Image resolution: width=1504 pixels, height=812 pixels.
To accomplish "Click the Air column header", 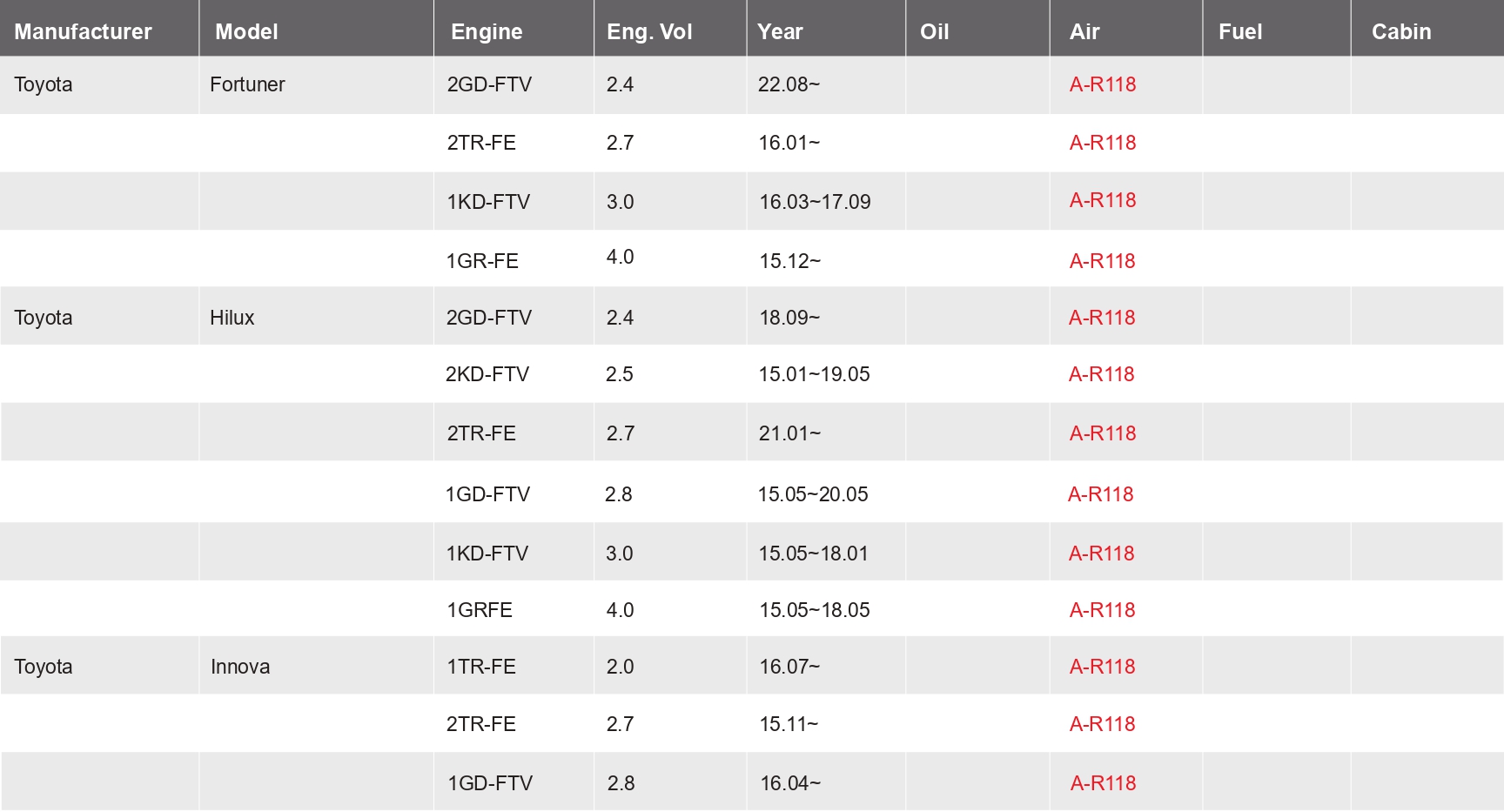I will click(1084, 31).
